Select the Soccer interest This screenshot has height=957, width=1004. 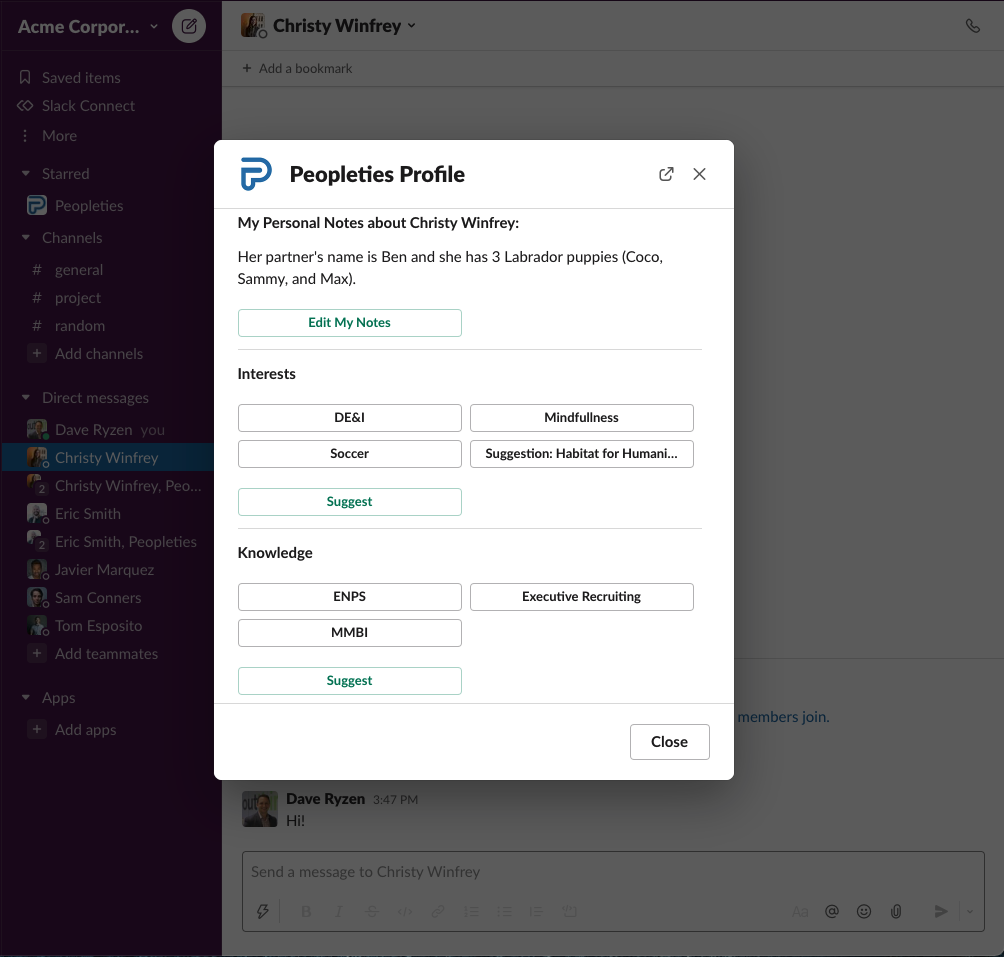350,454
